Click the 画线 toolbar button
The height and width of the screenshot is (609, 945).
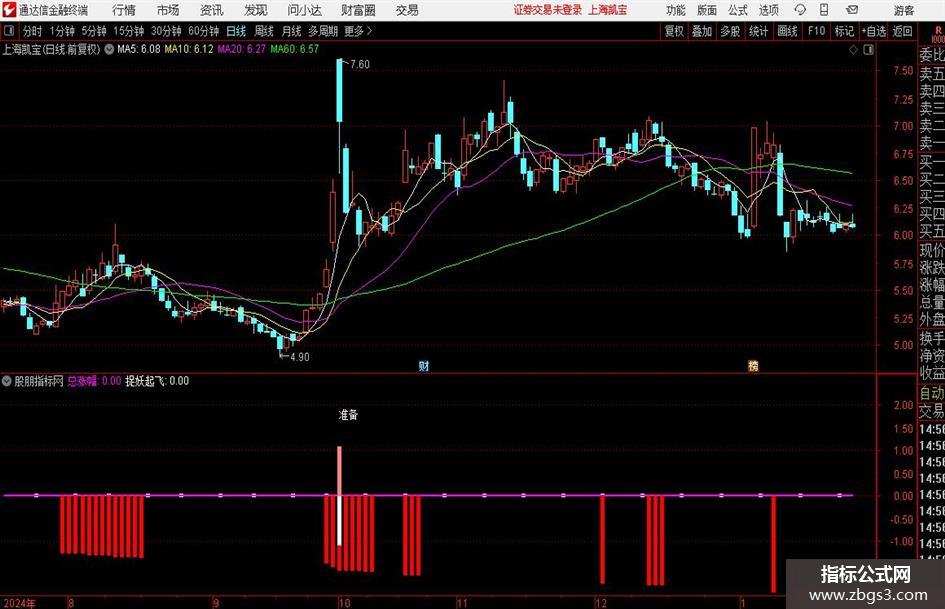[787, 31]
